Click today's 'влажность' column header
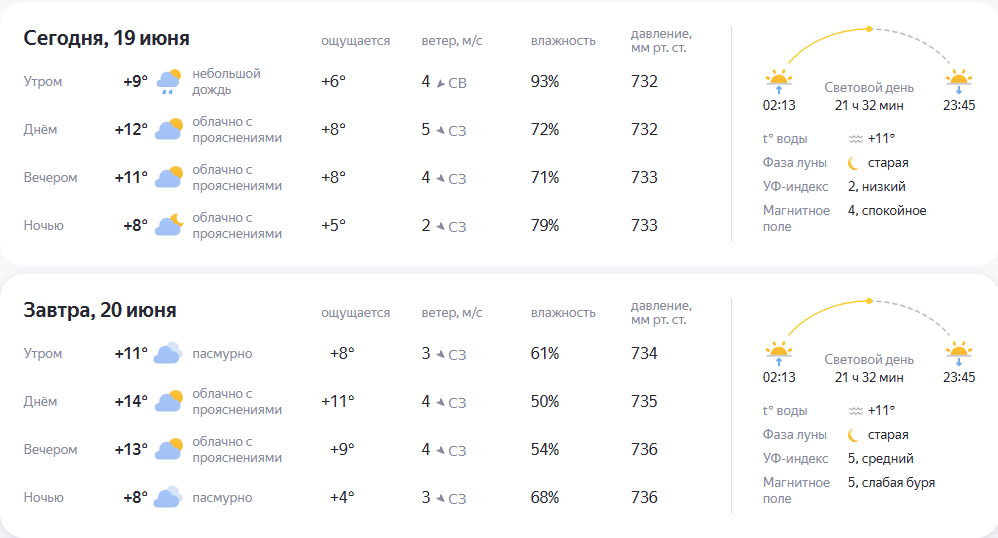This screenshot has width=998, height=538. [x=563, y=41]
